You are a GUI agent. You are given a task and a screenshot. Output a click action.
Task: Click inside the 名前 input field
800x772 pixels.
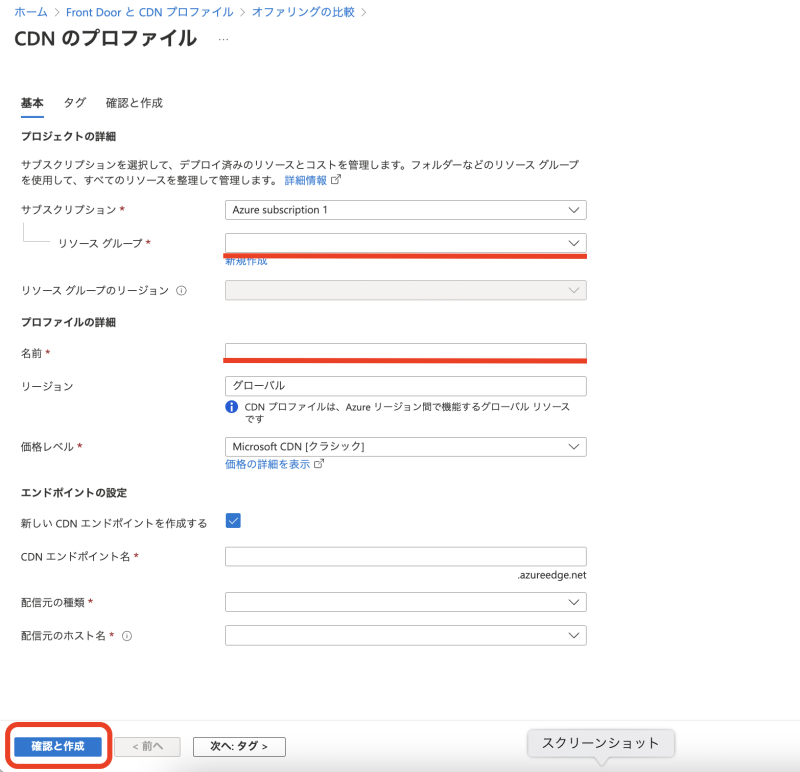(x=405, y=353)
